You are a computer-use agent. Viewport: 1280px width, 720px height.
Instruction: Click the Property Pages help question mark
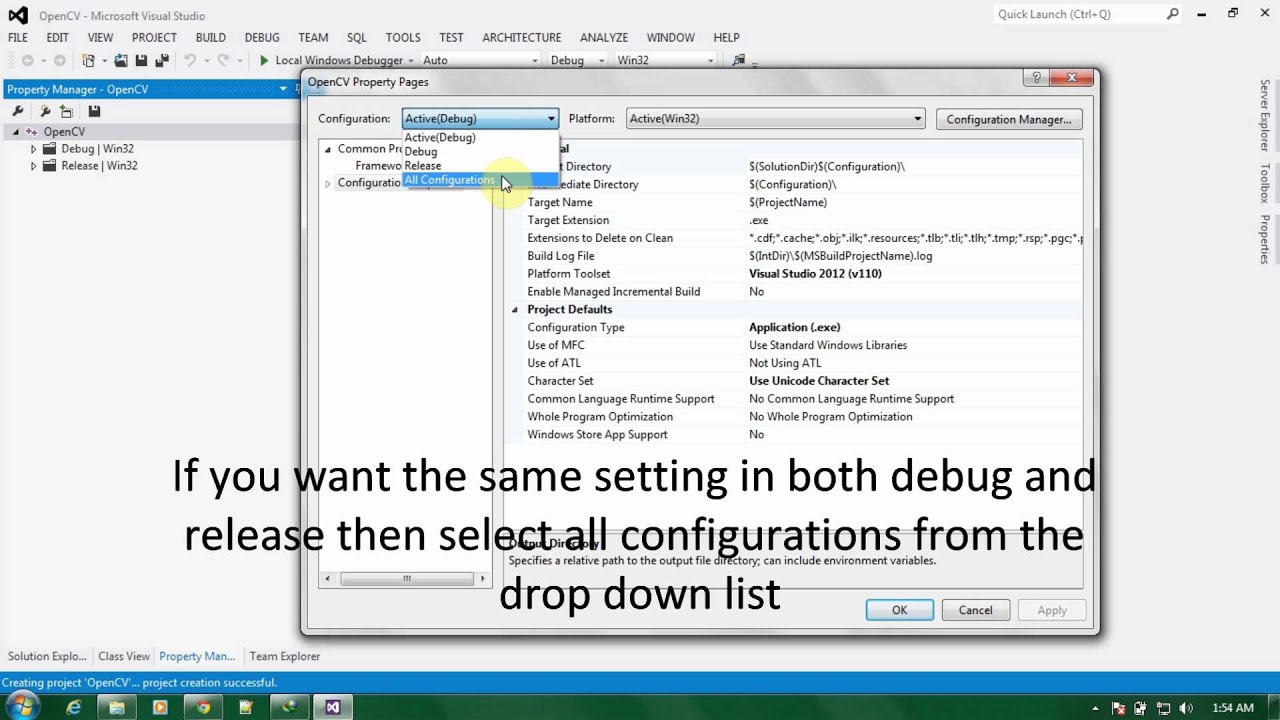[x=1036, y=78]
